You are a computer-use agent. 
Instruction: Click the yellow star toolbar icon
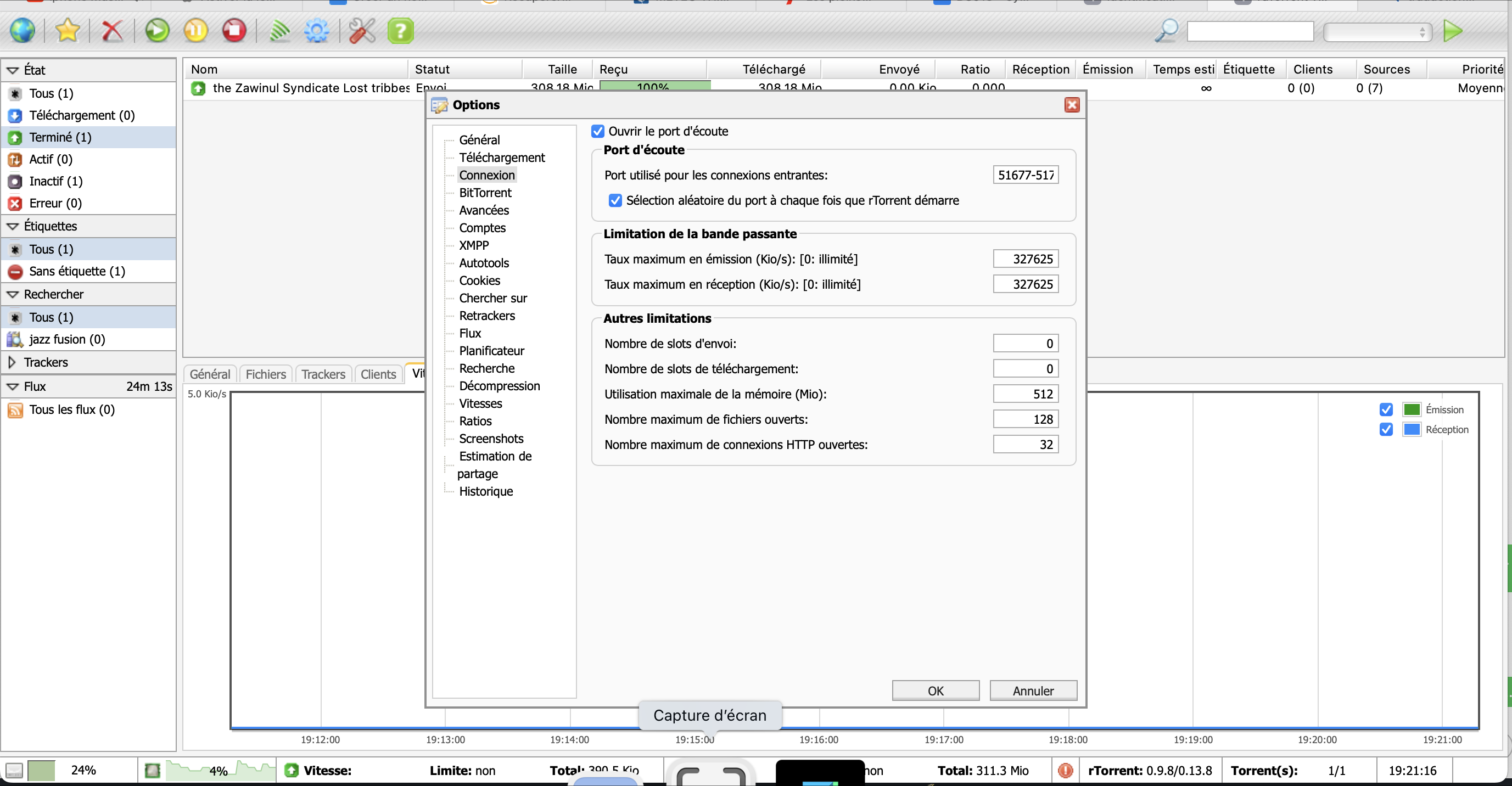click(68, 31)
